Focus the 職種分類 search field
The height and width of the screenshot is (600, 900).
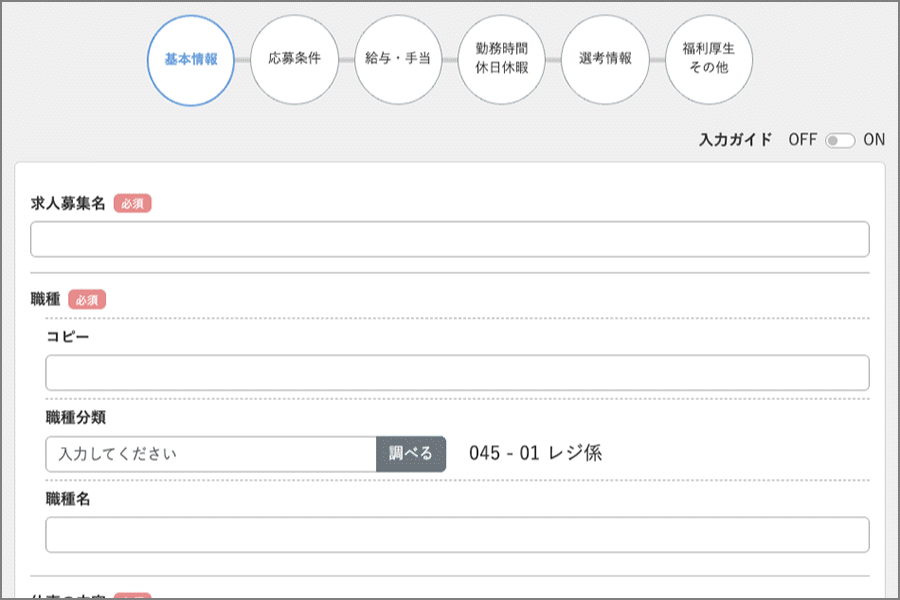coord(210,454)
